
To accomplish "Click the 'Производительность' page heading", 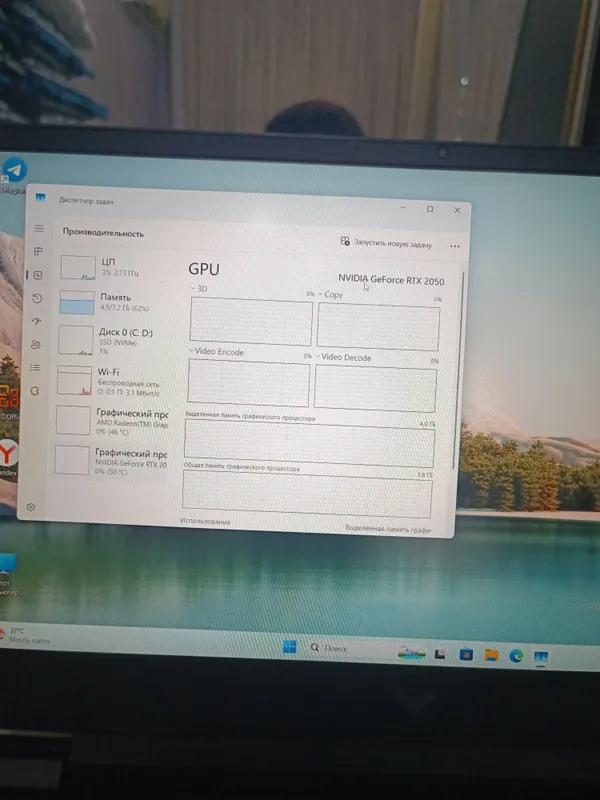I will tap(103, 232).
